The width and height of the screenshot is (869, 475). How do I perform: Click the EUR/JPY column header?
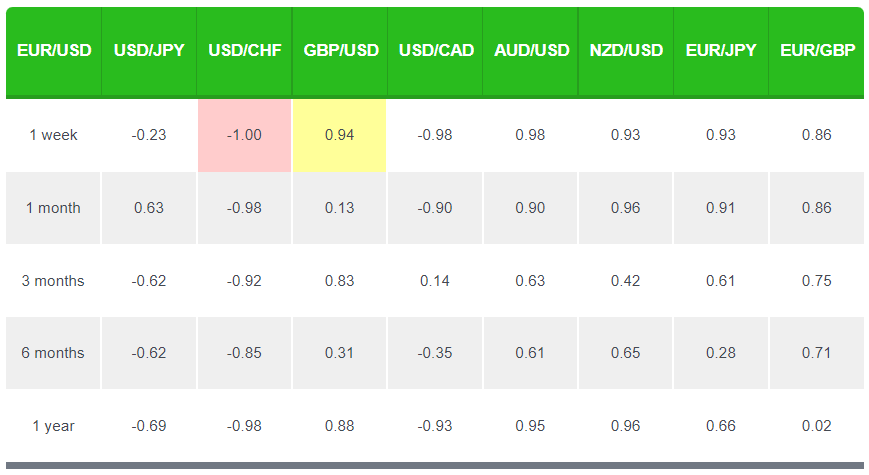tap(721, 50)
